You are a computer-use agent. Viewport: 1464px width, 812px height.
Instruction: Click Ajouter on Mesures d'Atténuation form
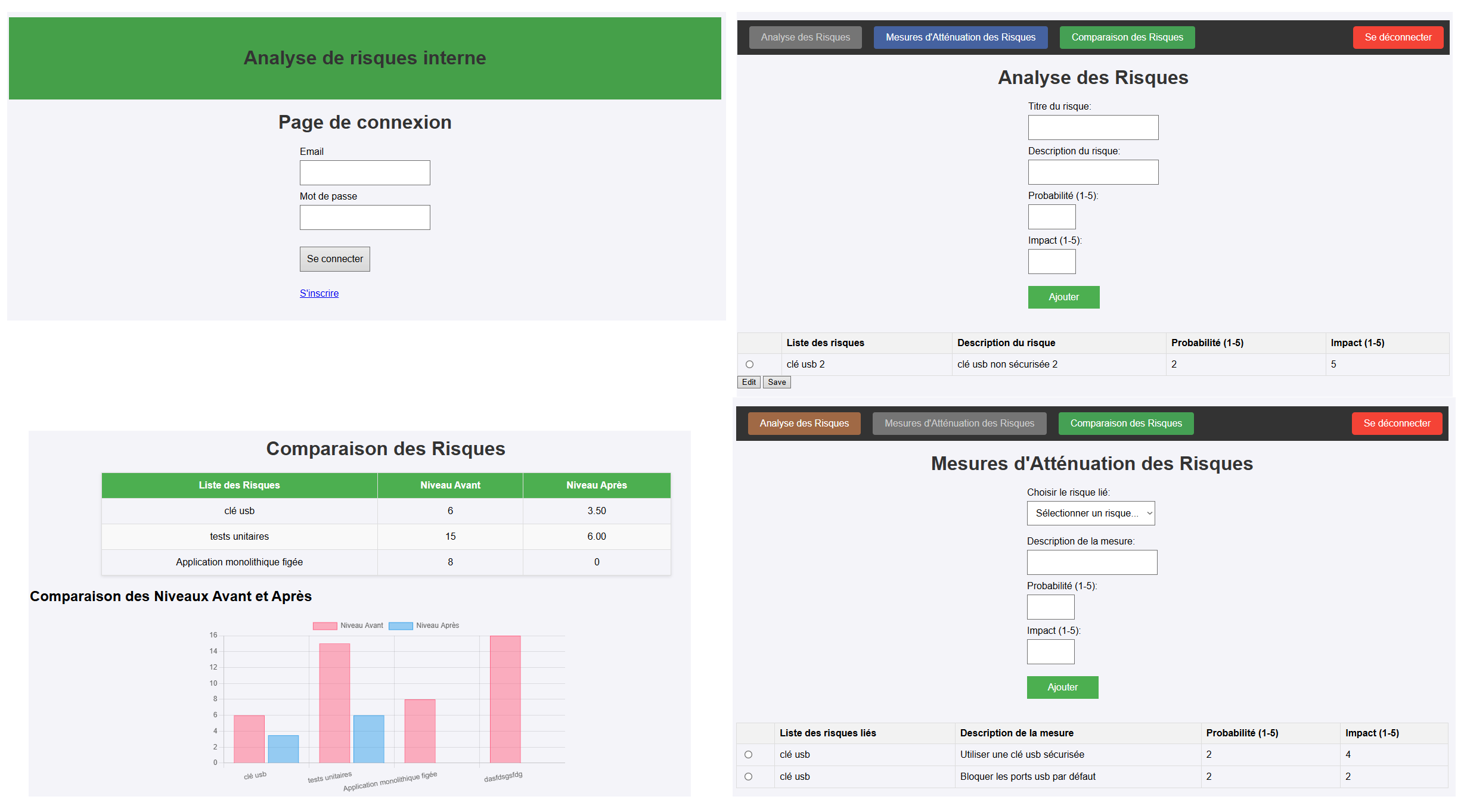[1062, 687]
